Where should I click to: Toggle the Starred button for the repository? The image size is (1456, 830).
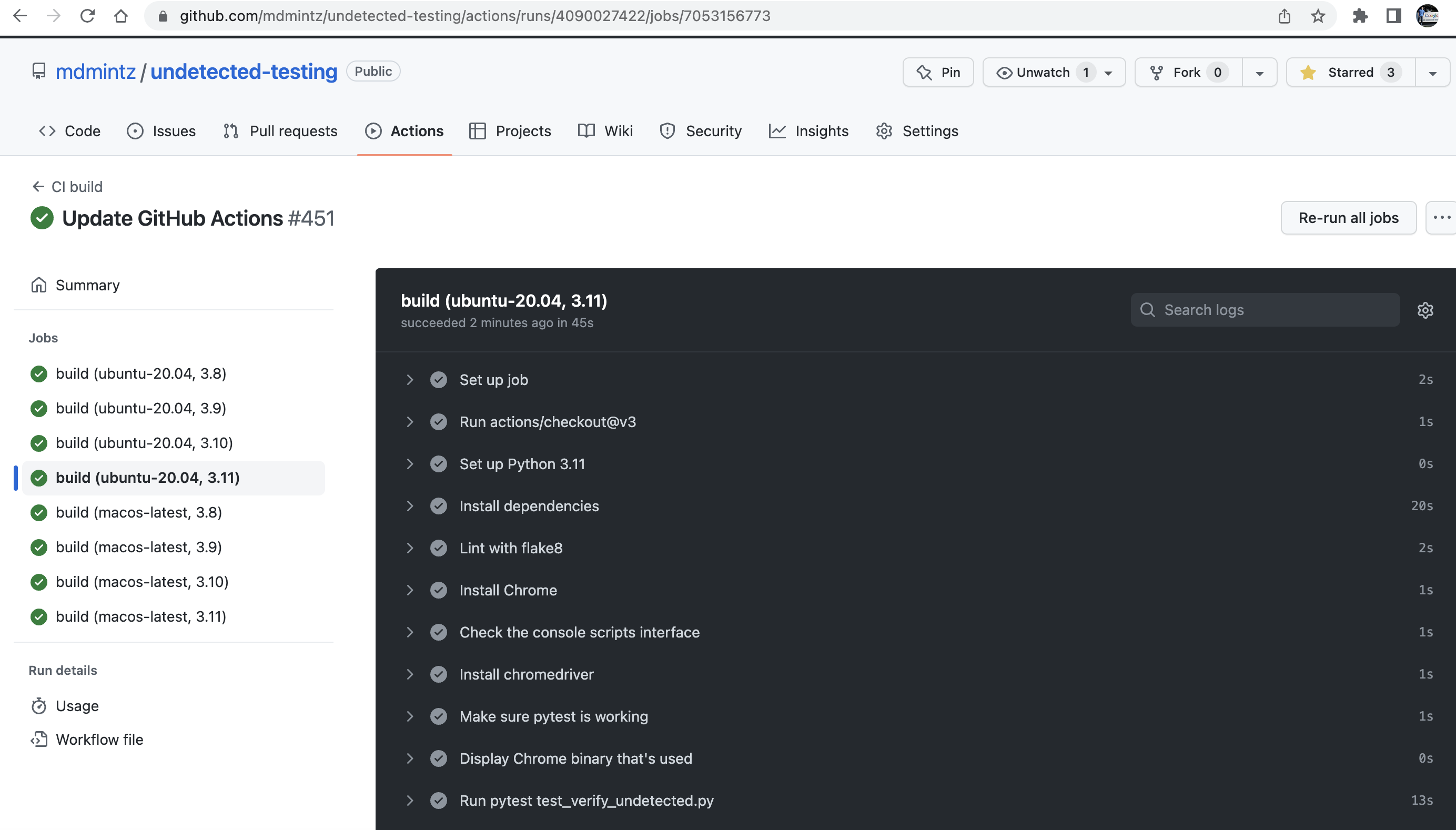coord(1350,73)
